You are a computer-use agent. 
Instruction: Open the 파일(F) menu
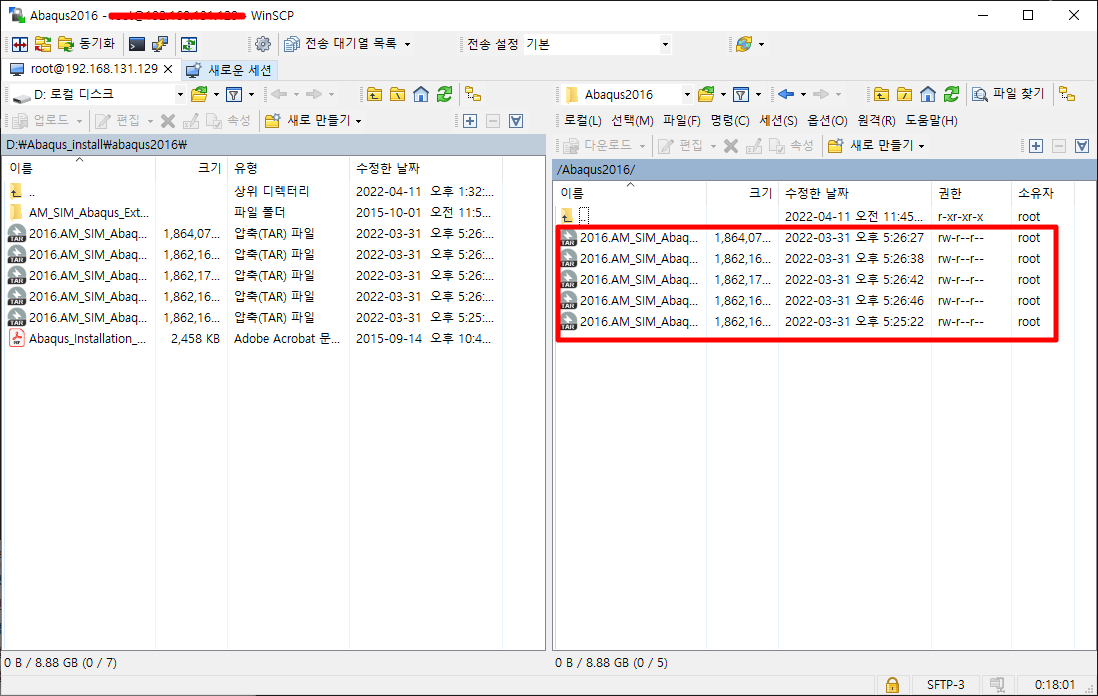pyautogui.click(x=682, y=120)
